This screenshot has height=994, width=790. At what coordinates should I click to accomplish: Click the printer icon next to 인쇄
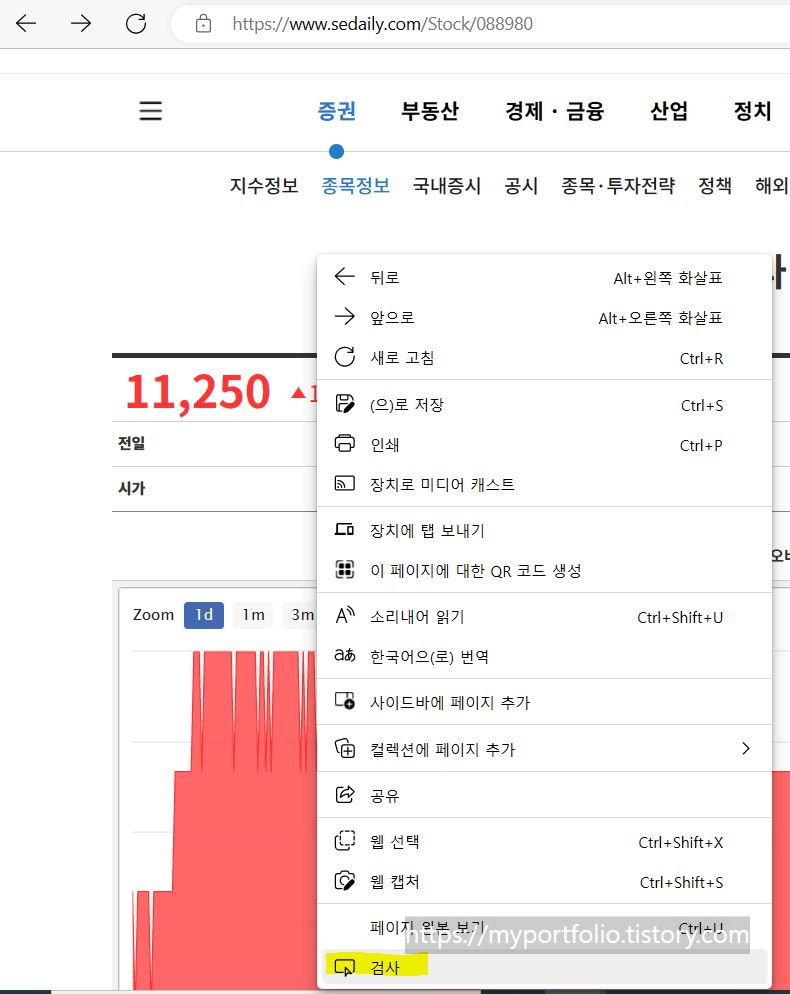tap(345, 444)
